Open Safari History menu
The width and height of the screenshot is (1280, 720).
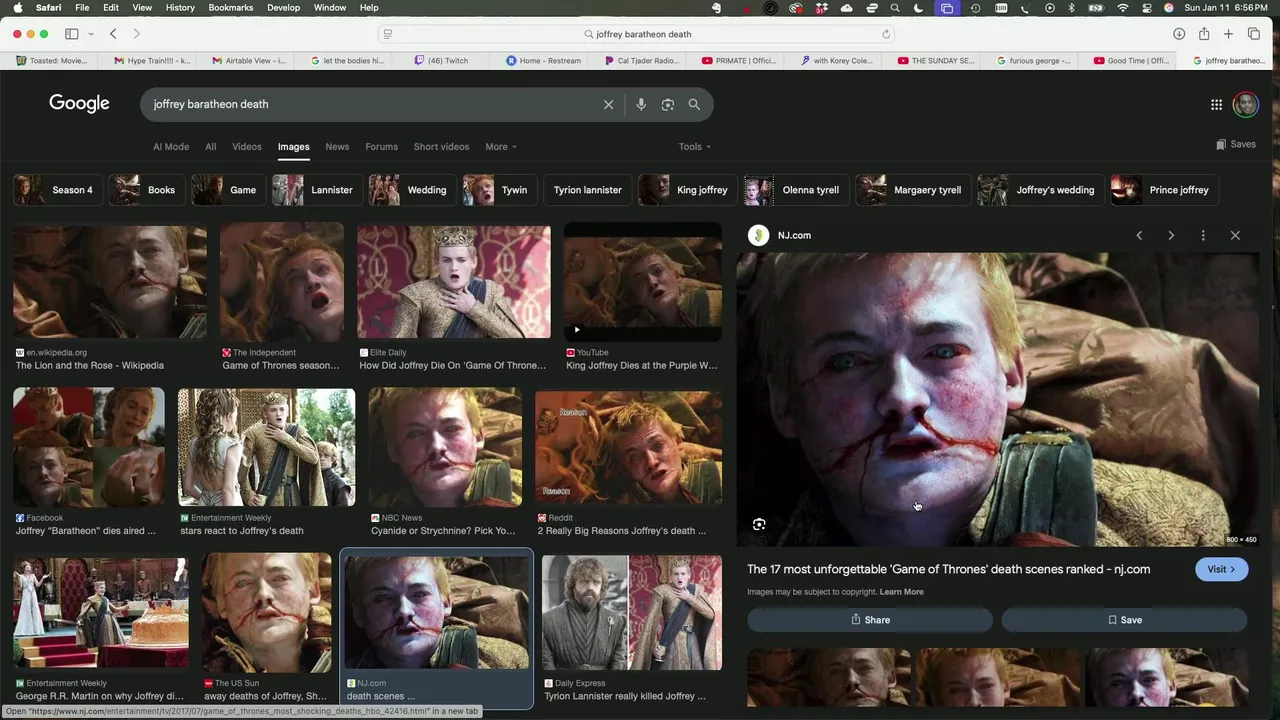click(180, 8)
